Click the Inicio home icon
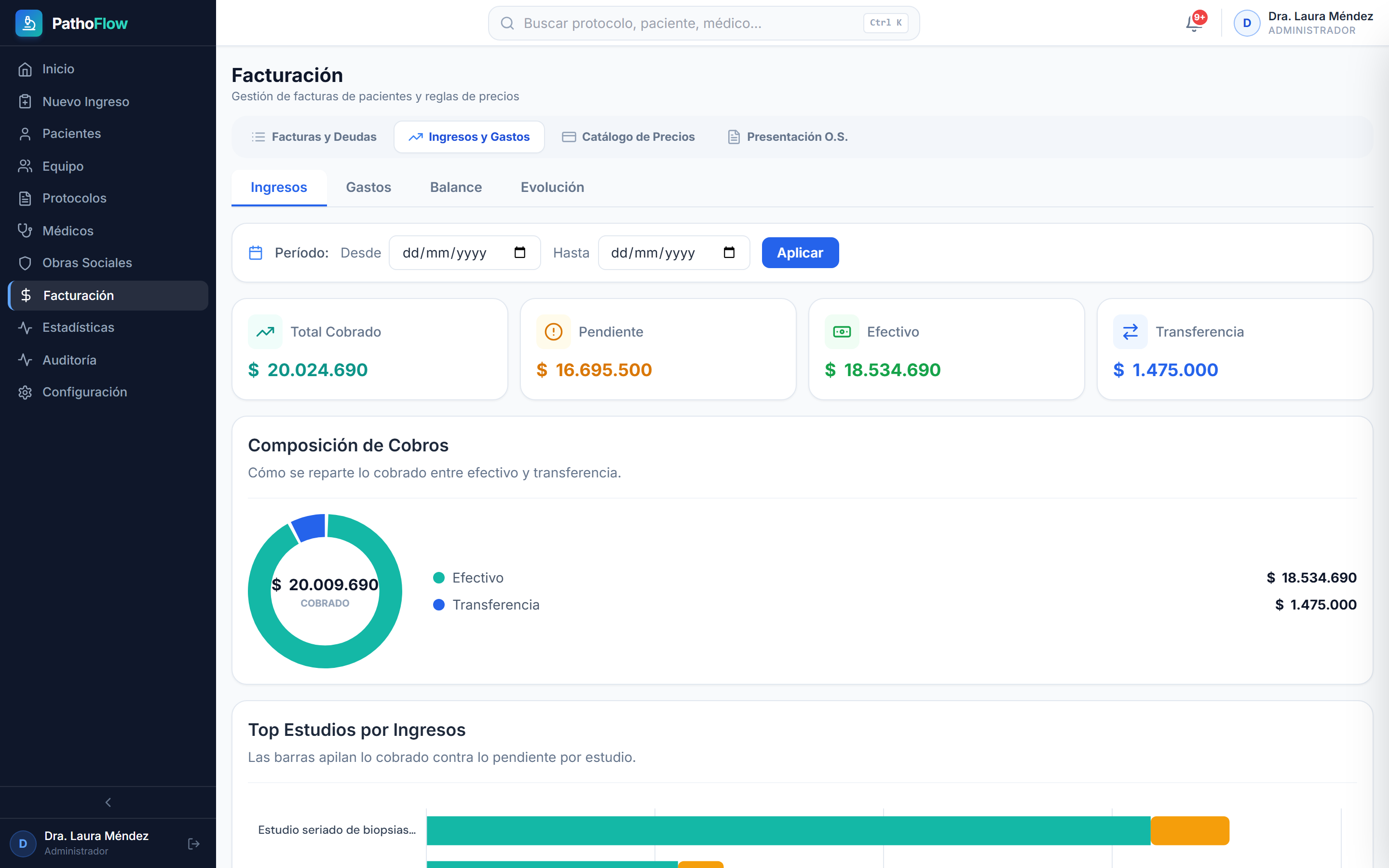Screen dimensions: 1389x868 pyautogui.click(x=25, y=69)
